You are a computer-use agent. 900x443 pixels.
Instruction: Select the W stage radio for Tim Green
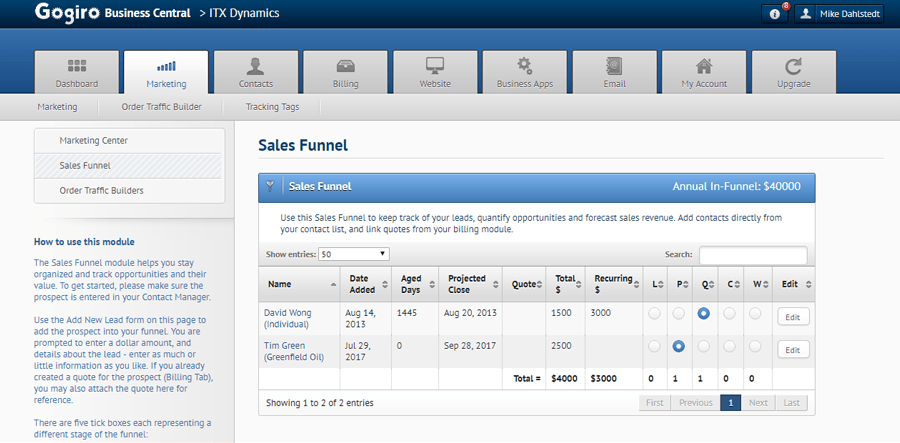click(755, 346)
